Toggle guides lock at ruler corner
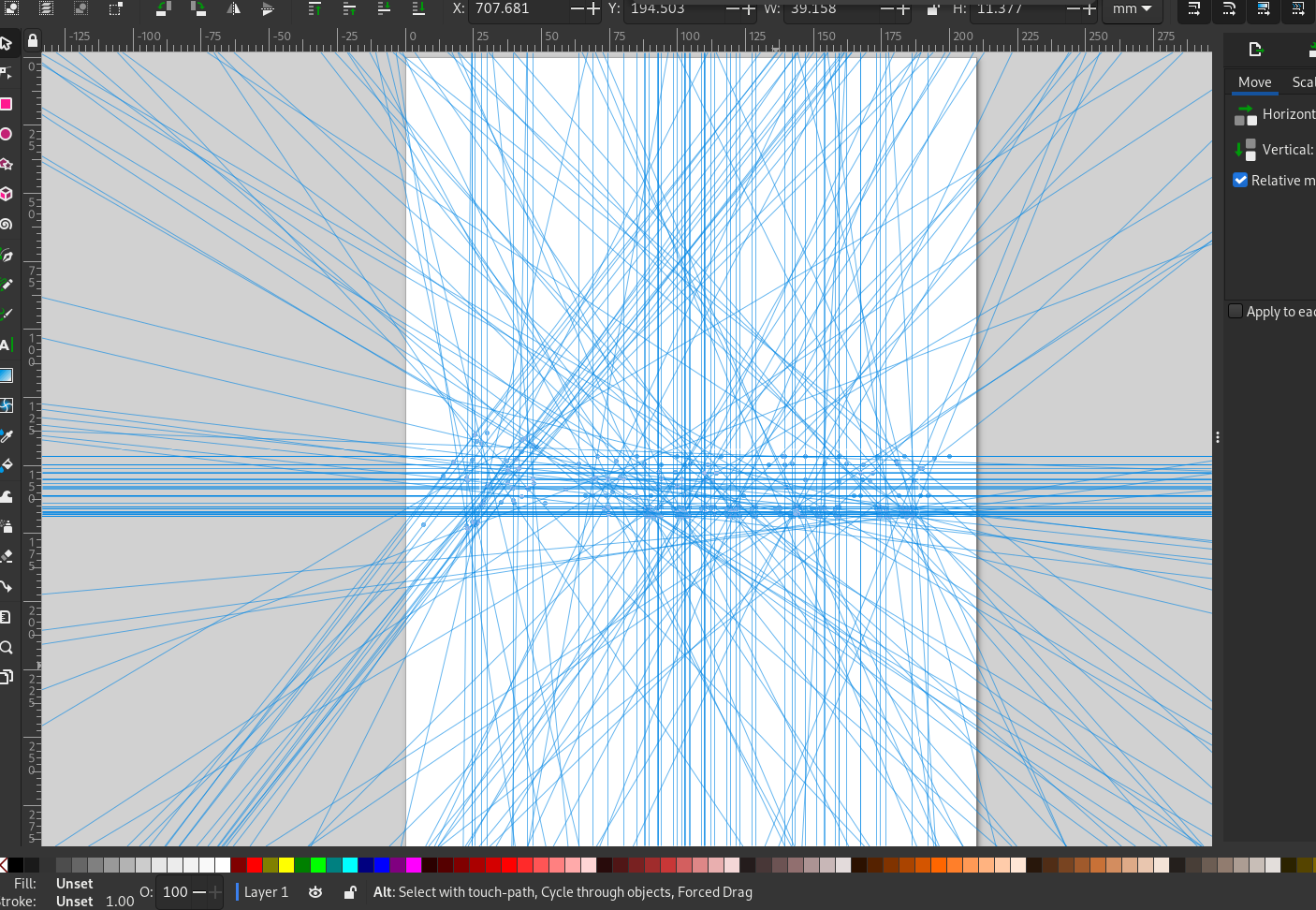Image resolution: width=1316 pixels, height=910 pixels. 33,40
